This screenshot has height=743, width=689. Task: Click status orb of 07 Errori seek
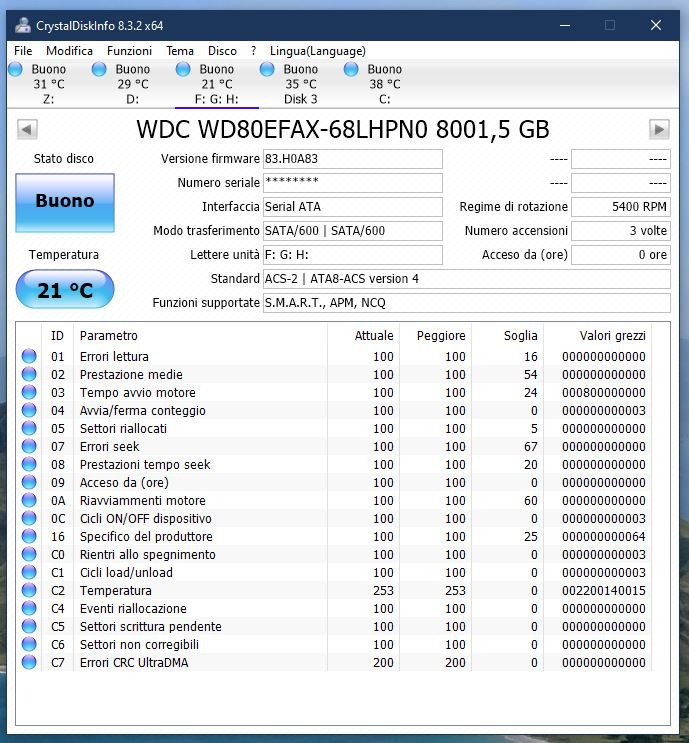(29, 446)
